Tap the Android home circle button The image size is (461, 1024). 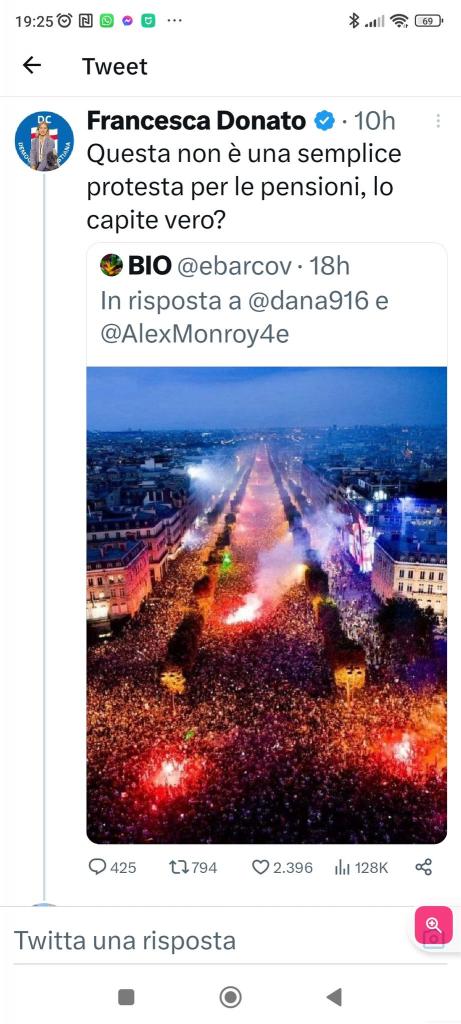(230, 997)
